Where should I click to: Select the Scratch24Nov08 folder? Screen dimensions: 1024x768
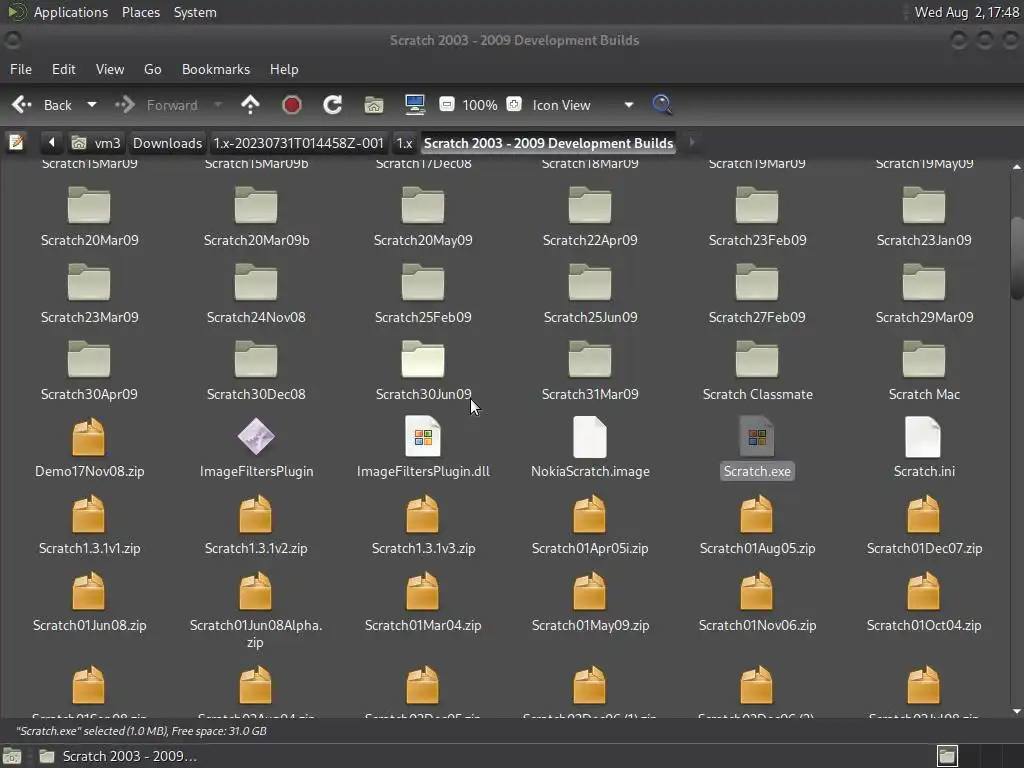tap(255, 293)
